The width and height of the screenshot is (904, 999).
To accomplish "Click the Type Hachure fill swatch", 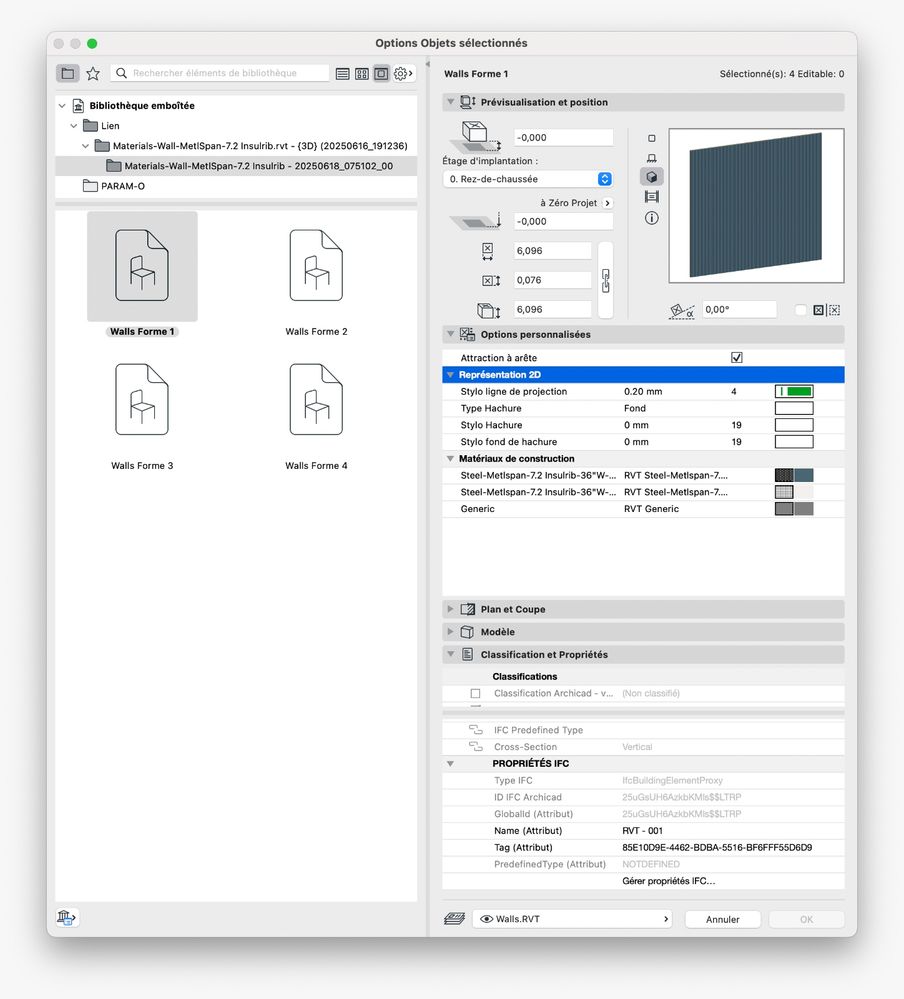I will click(x=794, y=408).
